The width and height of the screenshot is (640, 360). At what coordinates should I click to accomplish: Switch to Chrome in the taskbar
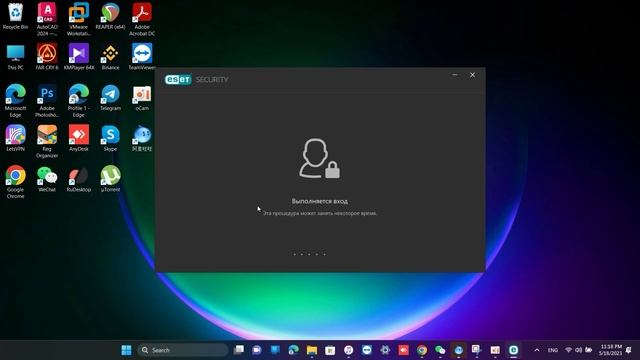[422, 350]
